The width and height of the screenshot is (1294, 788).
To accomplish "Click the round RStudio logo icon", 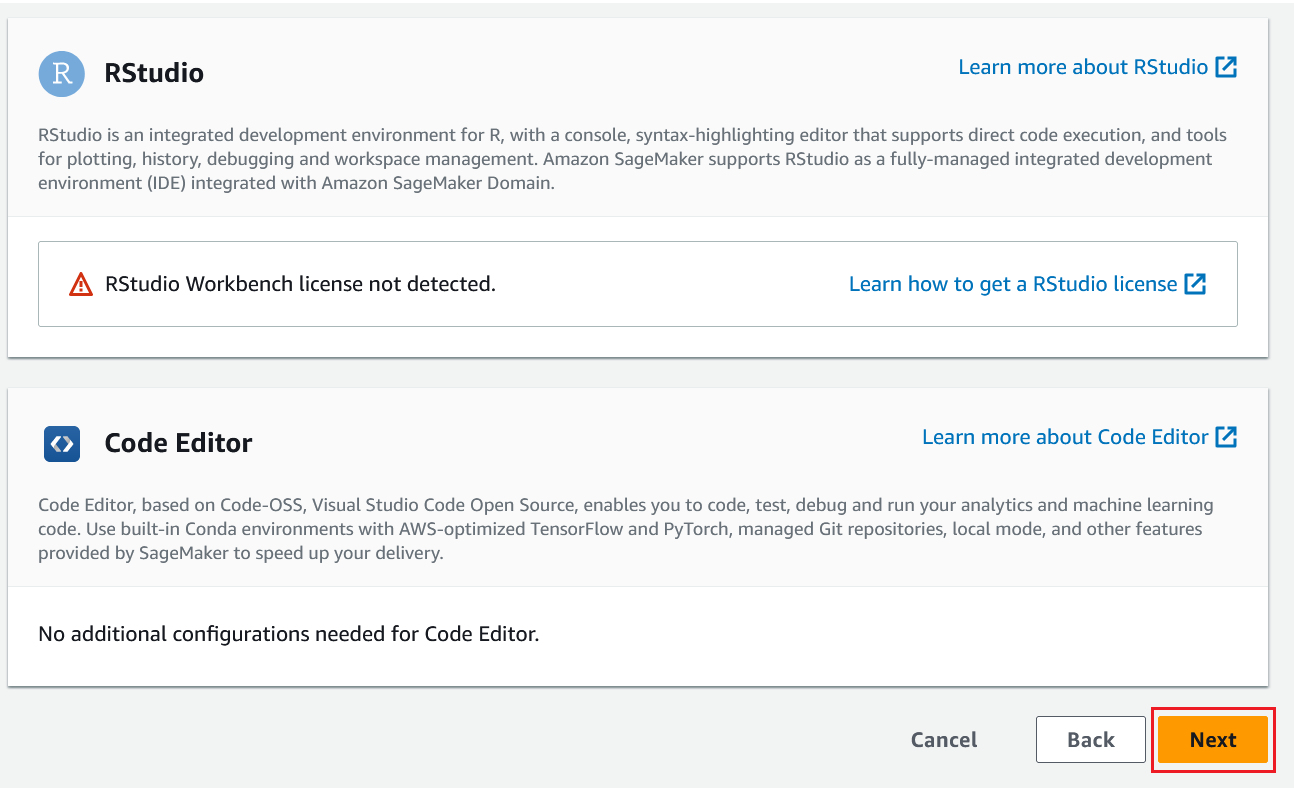I will point(62,73).
